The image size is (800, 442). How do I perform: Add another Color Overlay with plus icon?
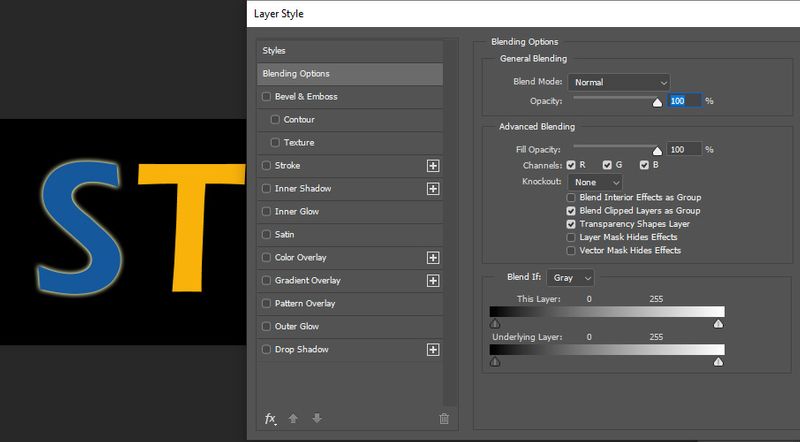pyautogui.click(x=433, y=258)
